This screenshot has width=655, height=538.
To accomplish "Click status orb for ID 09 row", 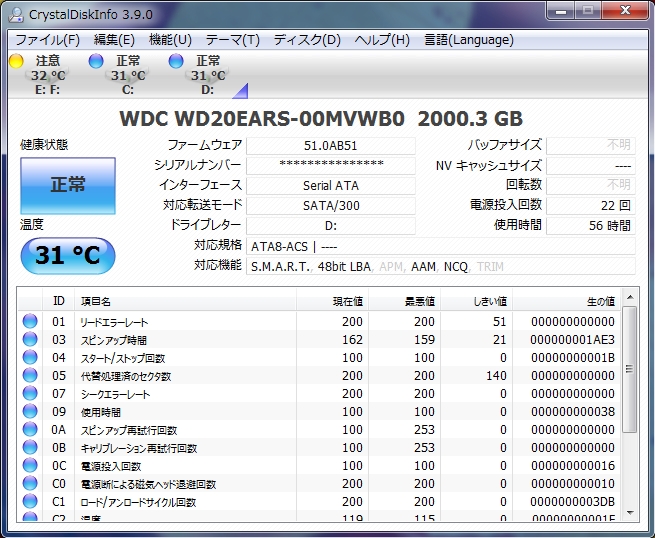I will coord(30,411).
